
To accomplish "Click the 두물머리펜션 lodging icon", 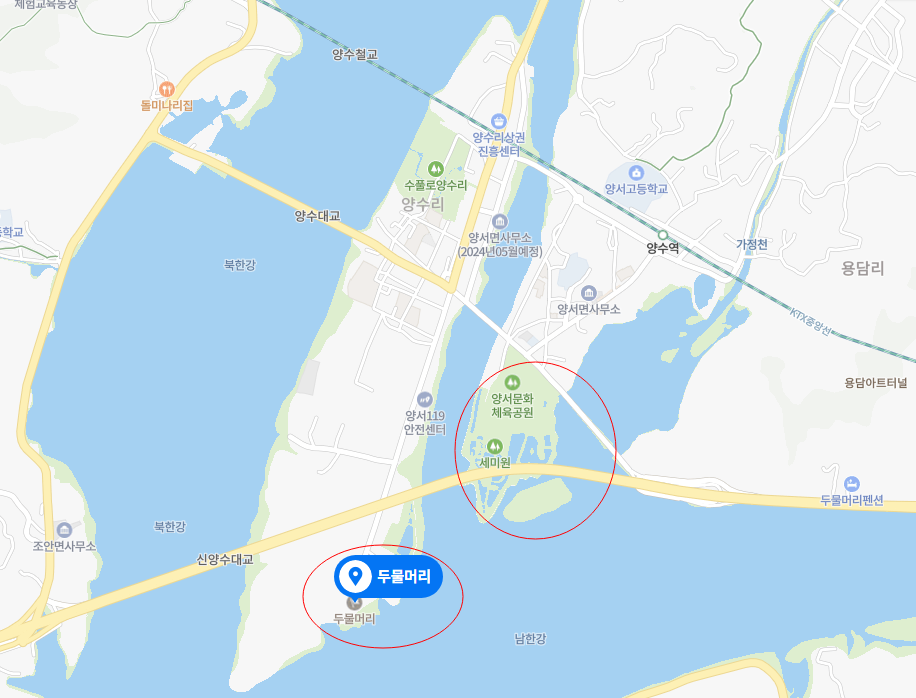I will pos(852,484).
